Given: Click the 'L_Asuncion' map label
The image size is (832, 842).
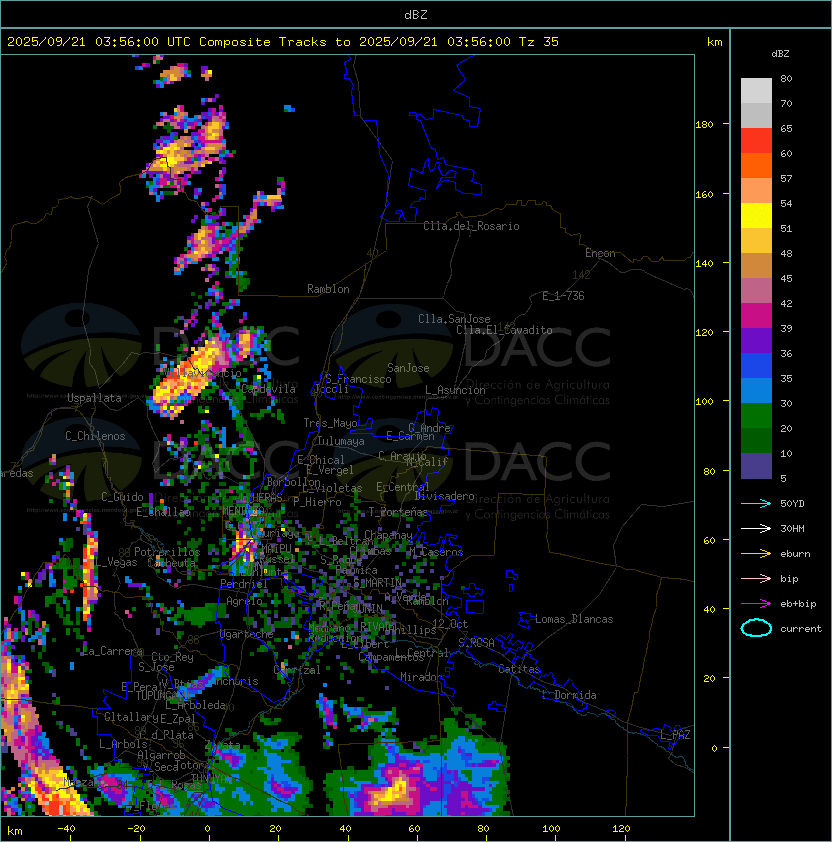Looking at the screenshot, I should [x=455, y=390].
